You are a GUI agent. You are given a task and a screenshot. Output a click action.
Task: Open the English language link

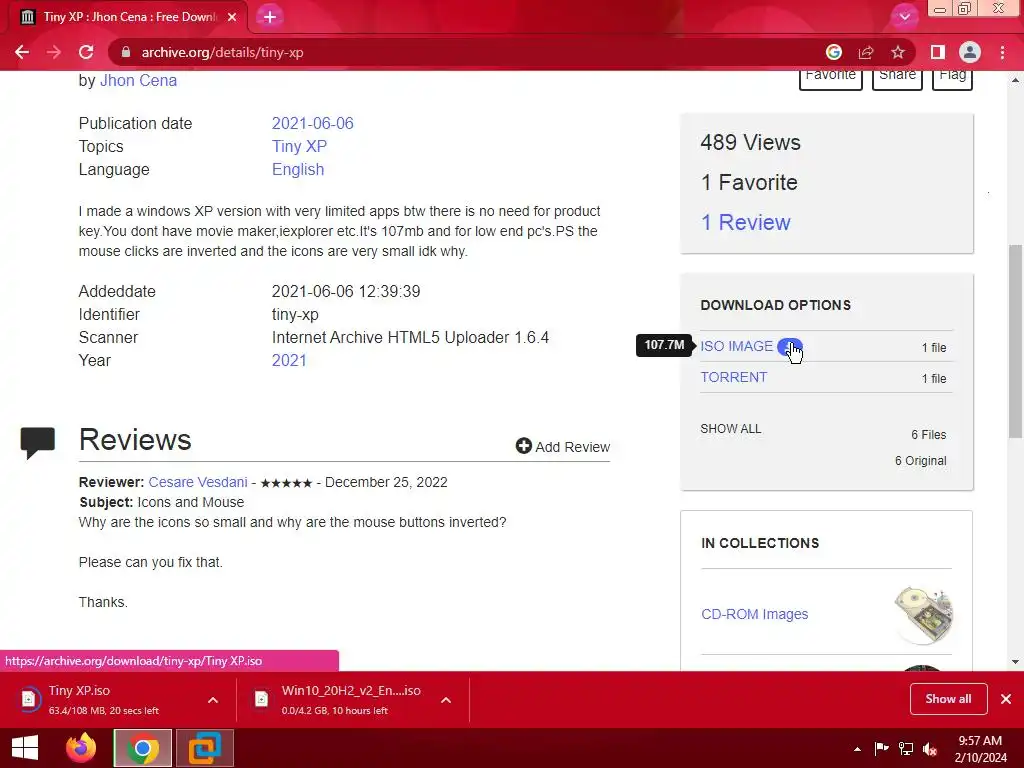[298, 169]
